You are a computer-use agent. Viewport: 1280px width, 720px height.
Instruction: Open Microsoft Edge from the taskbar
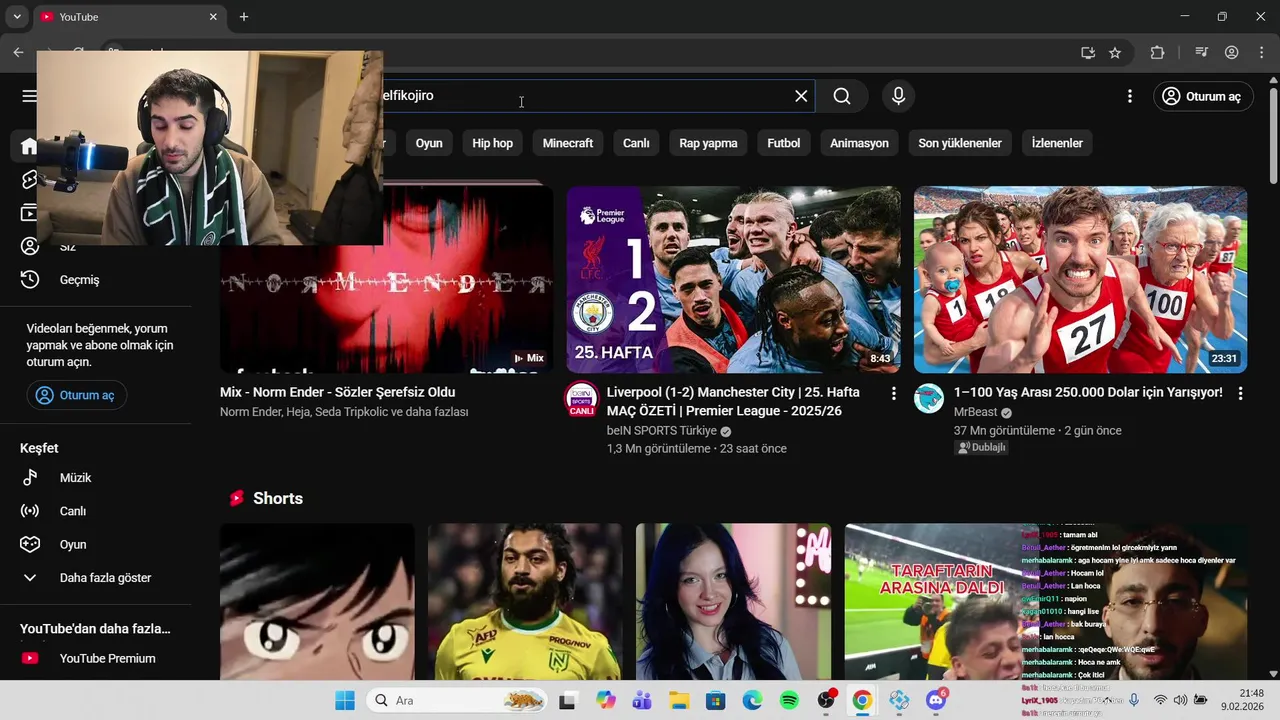[x=752, y=700]
